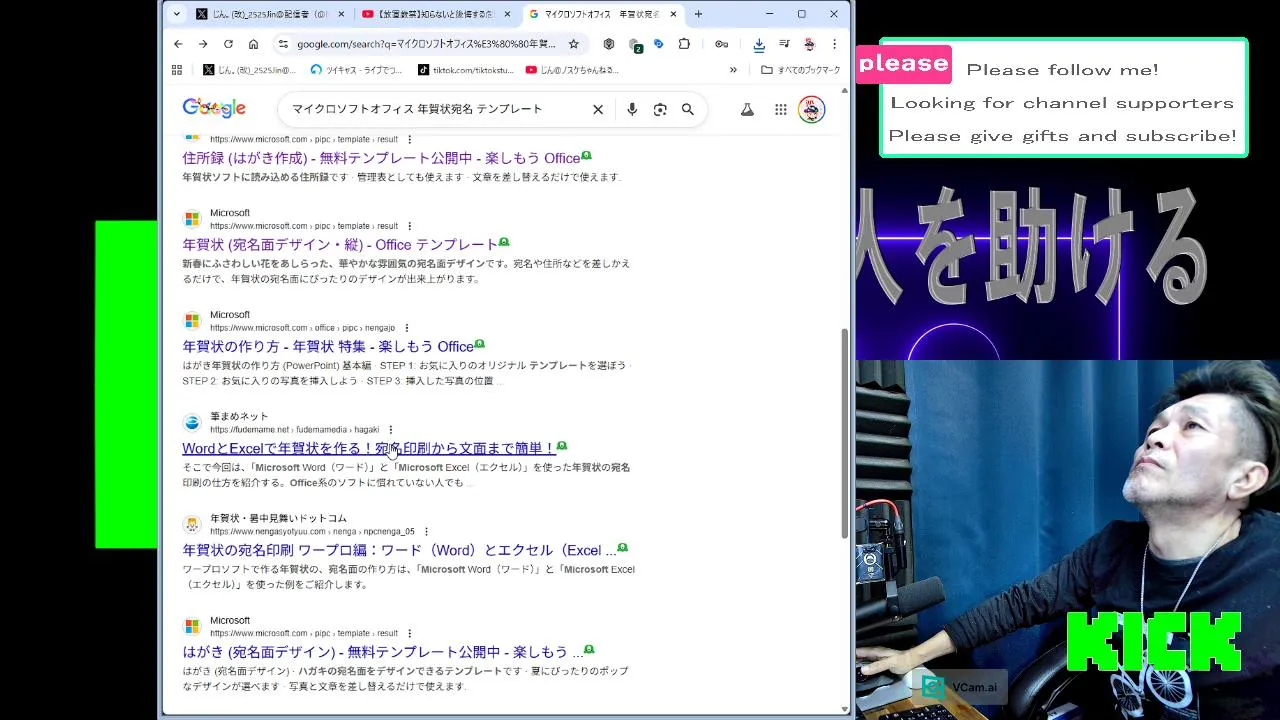
Task: Open the media control icon
Action: click(x=784, y=44)
